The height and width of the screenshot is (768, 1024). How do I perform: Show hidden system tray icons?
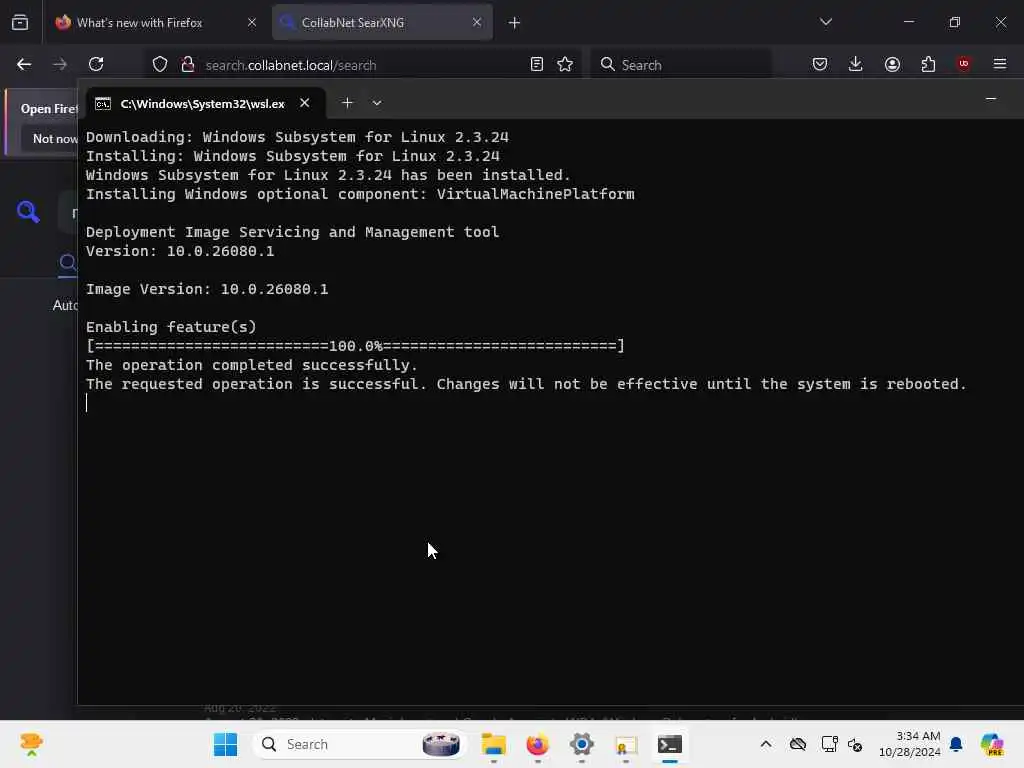pyautogui.click(x=766, y=744)
